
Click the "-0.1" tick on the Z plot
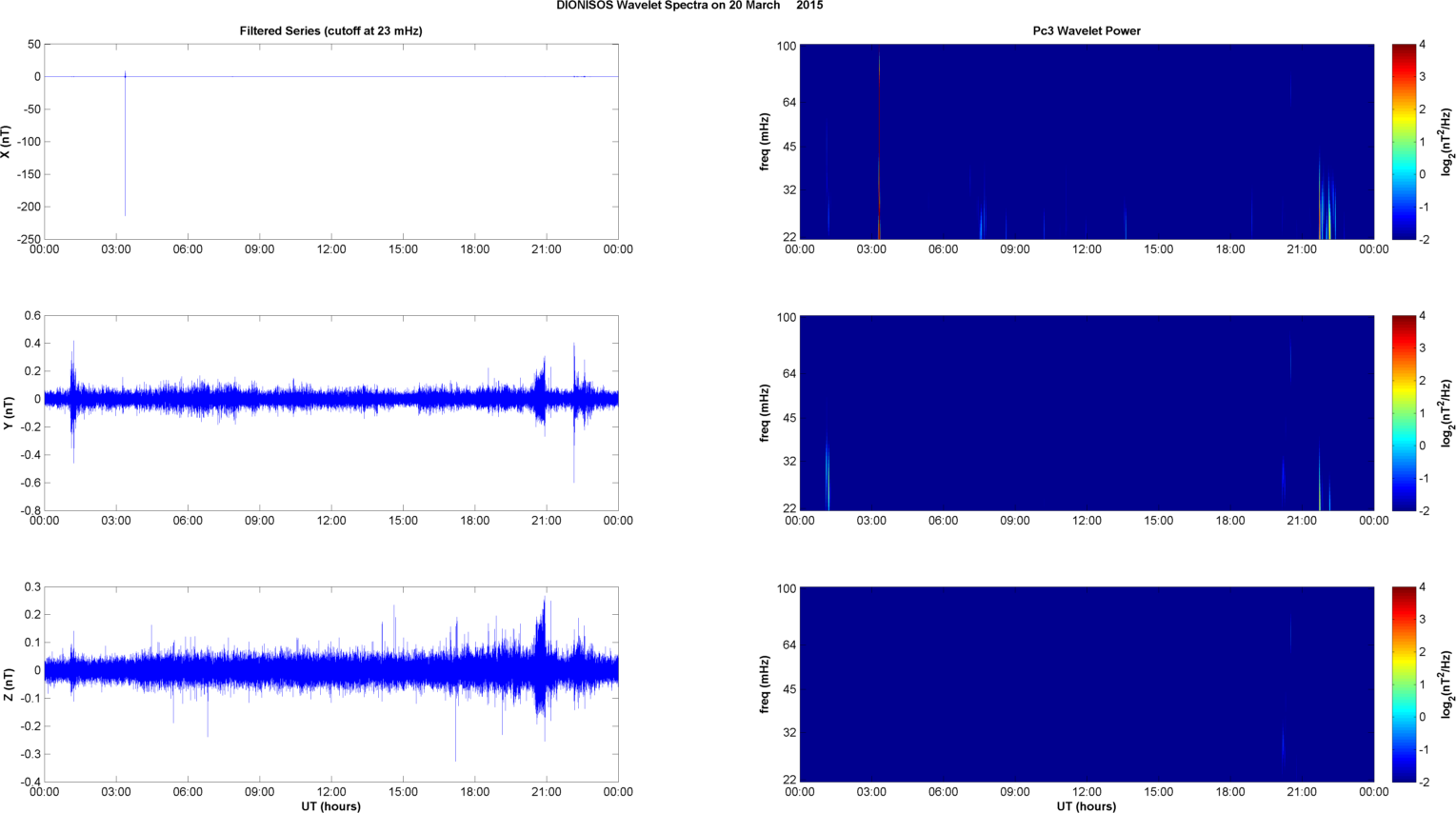(29, 699)
